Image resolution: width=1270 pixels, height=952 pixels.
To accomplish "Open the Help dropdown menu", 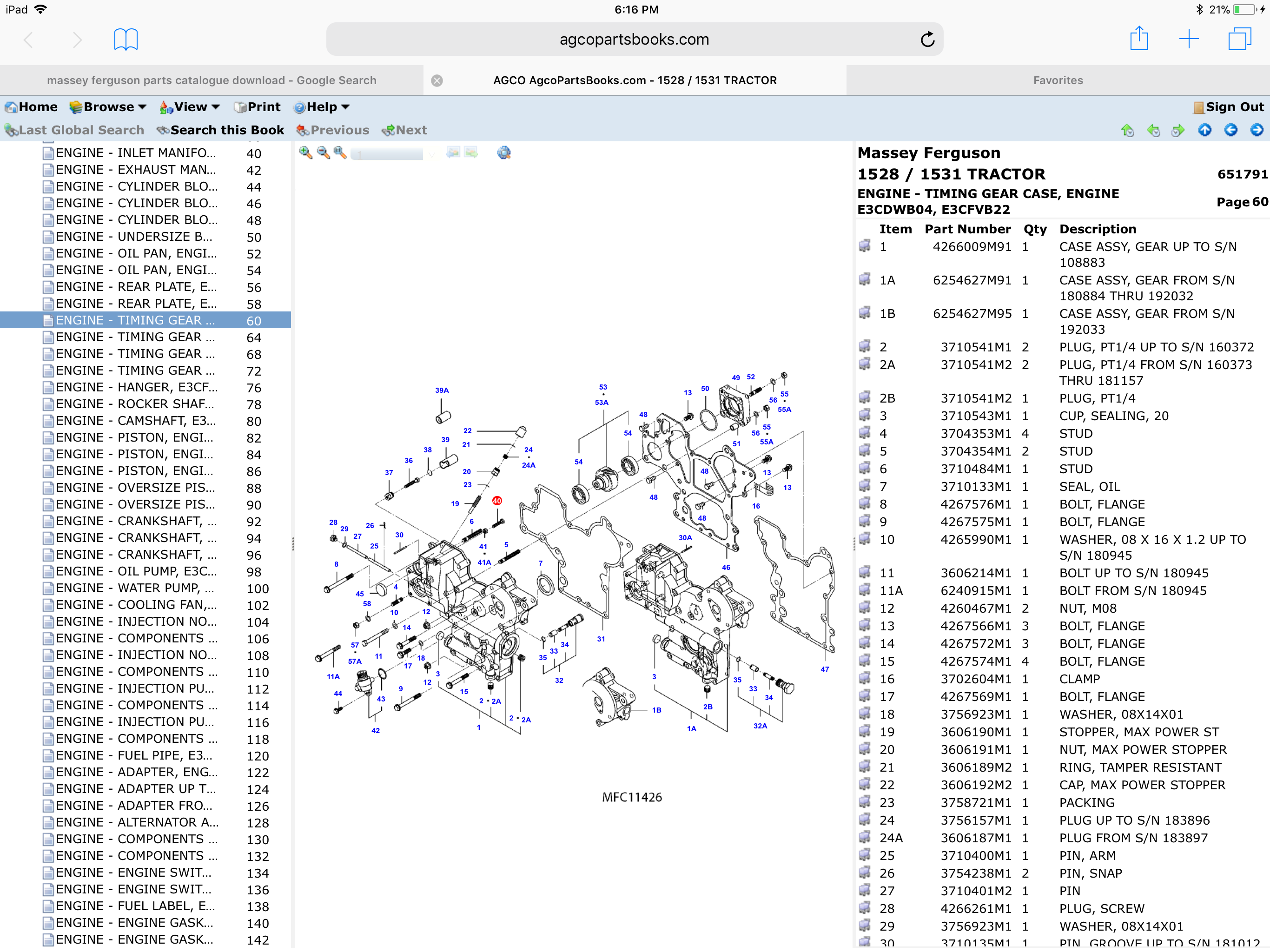I will (x=322, y=107).
